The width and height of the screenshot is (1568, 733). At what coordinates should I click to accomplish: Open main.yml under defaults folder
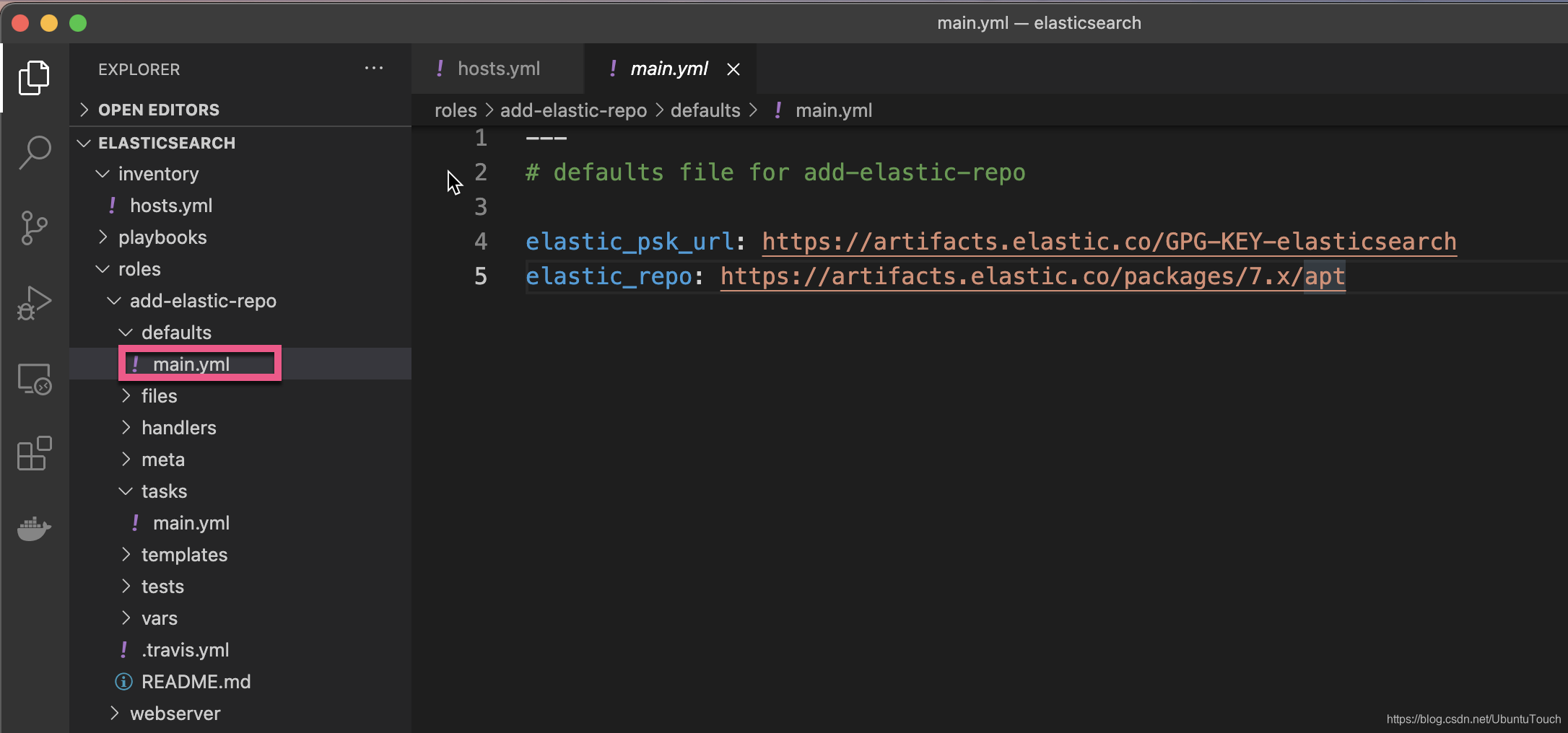click(x=240, y=364)
